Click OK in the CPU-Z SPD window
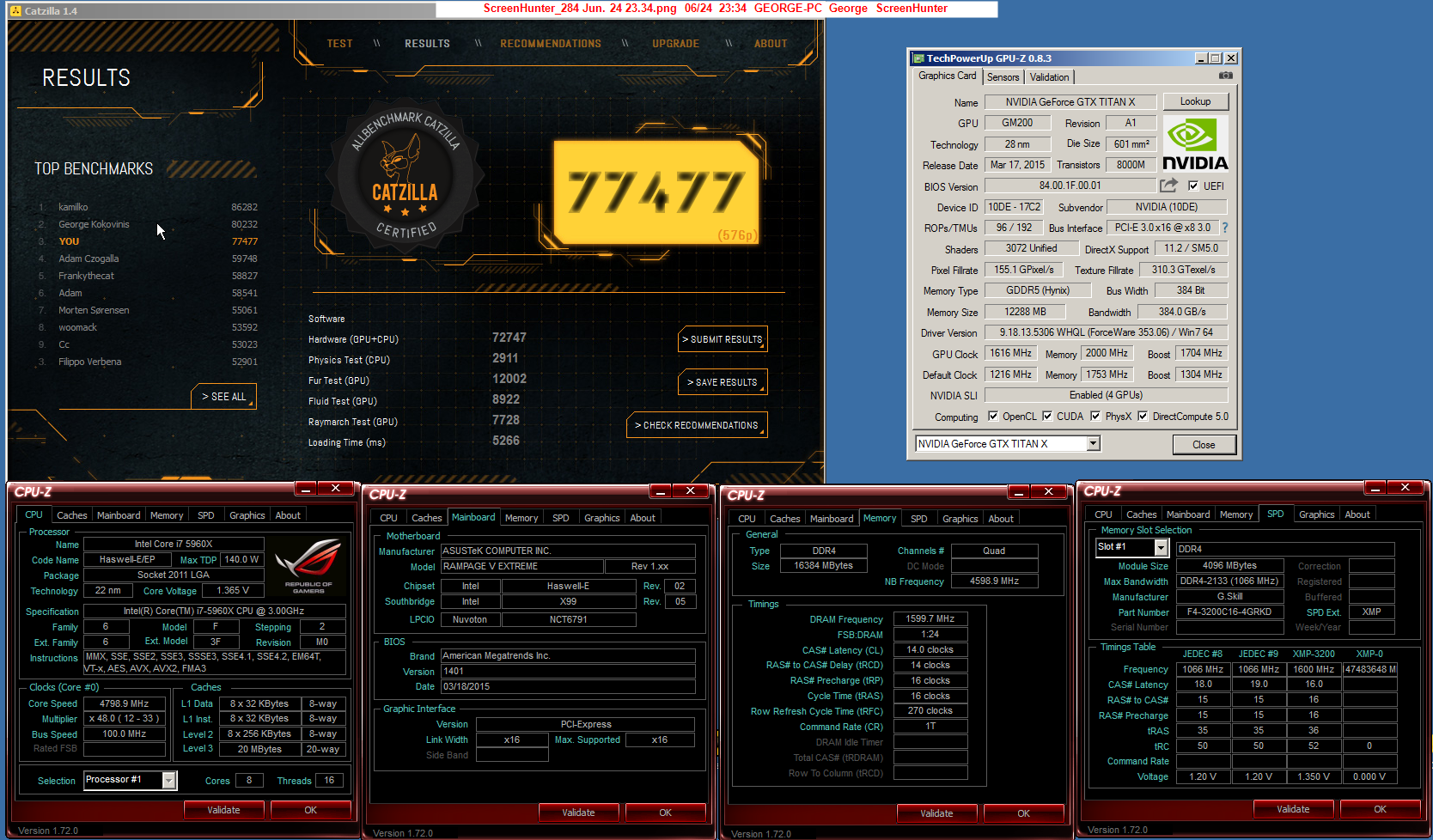This screenshot has width=1433, height=840. coord(1380,809)
